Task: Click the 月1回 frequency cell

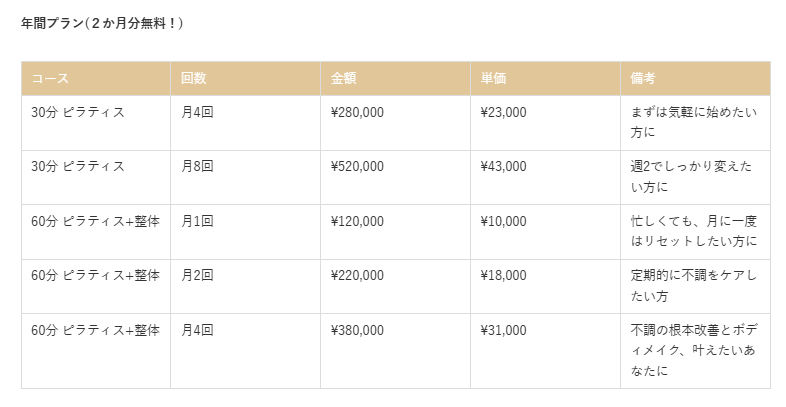Action: click(x=245, y=232)
